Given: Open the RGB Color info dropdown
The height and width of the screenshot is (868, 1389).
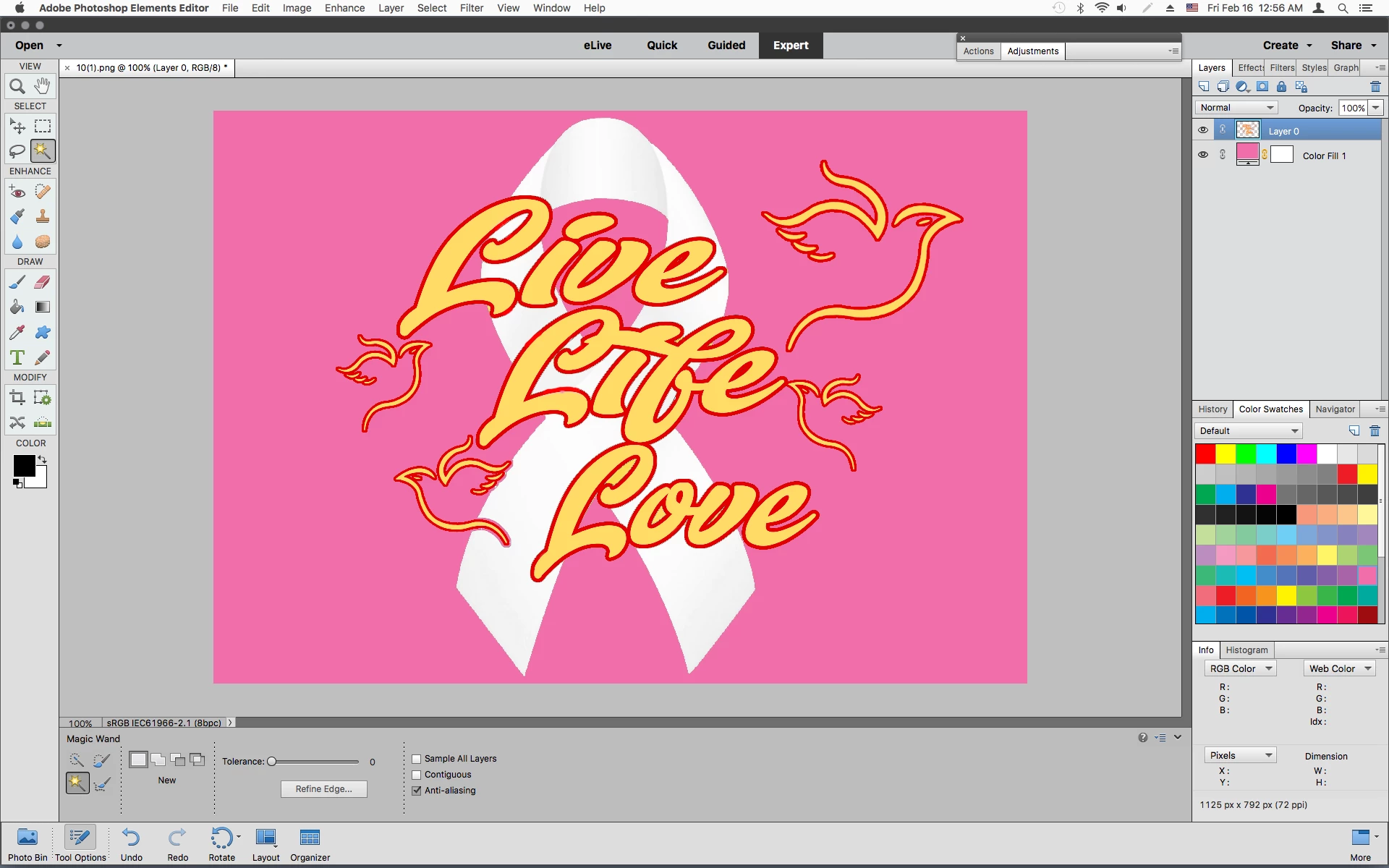Looking at the screenshot, I should [x=1240, y=669].
